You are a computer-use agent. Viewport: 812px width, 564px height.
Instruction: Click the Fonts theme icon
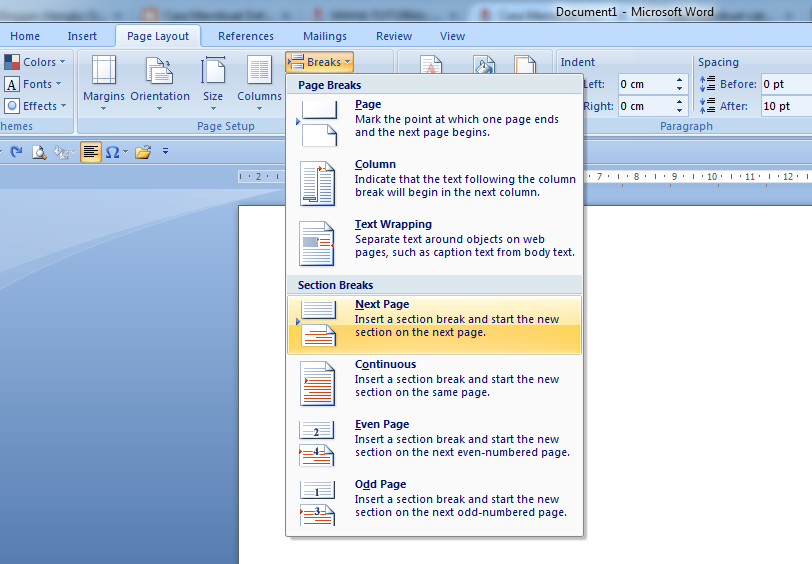[12, 84]
